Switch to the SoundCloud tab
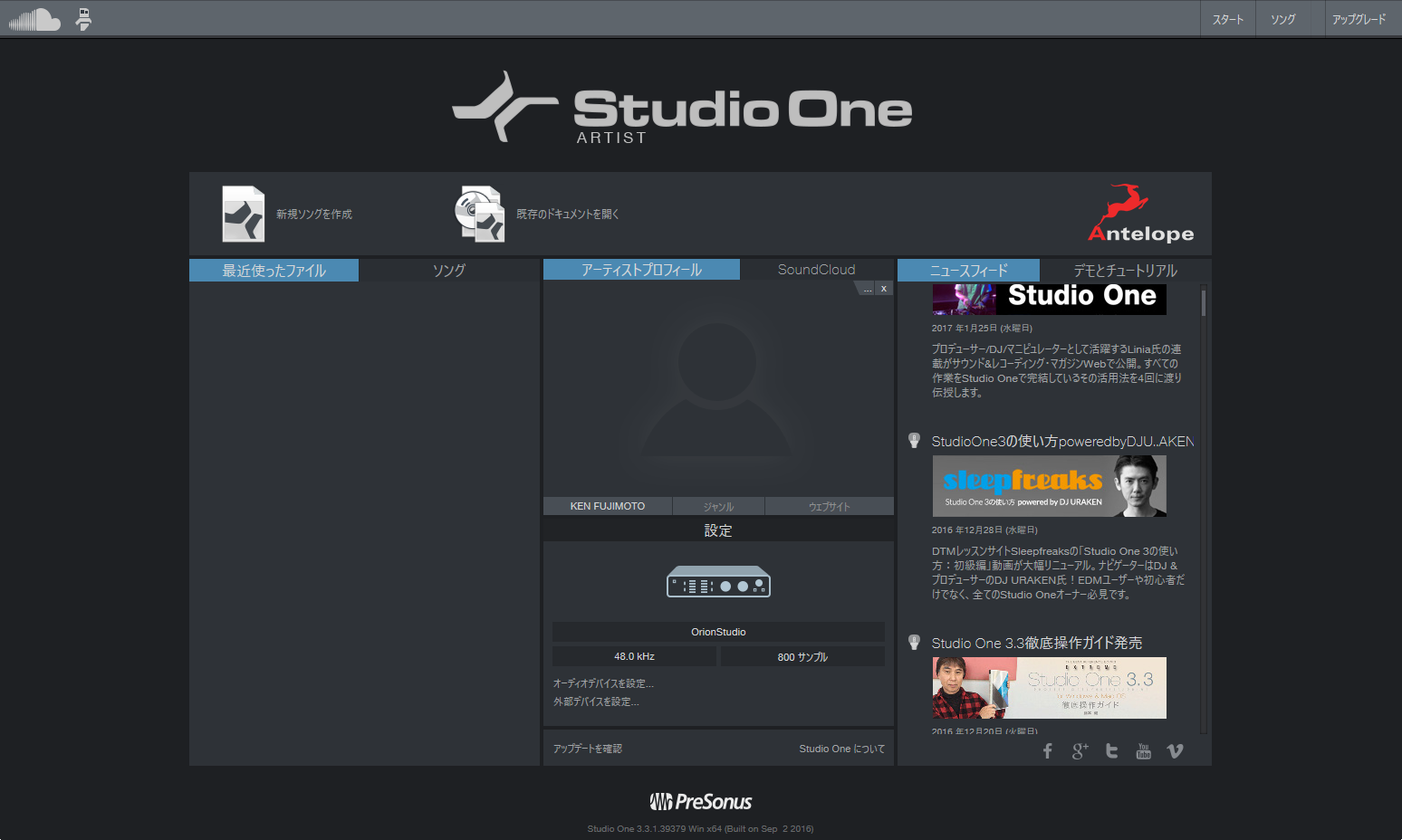The image size is (1402, 840). (816, 270)
